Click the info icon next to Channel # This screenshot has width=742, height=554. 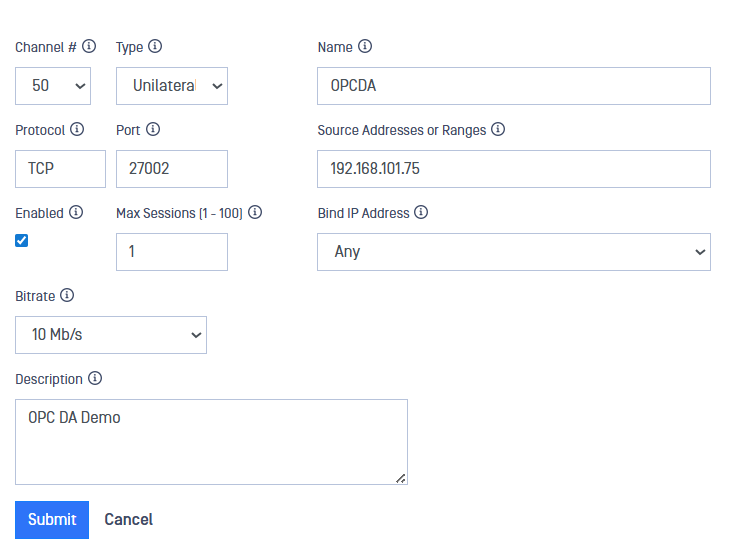89,46
